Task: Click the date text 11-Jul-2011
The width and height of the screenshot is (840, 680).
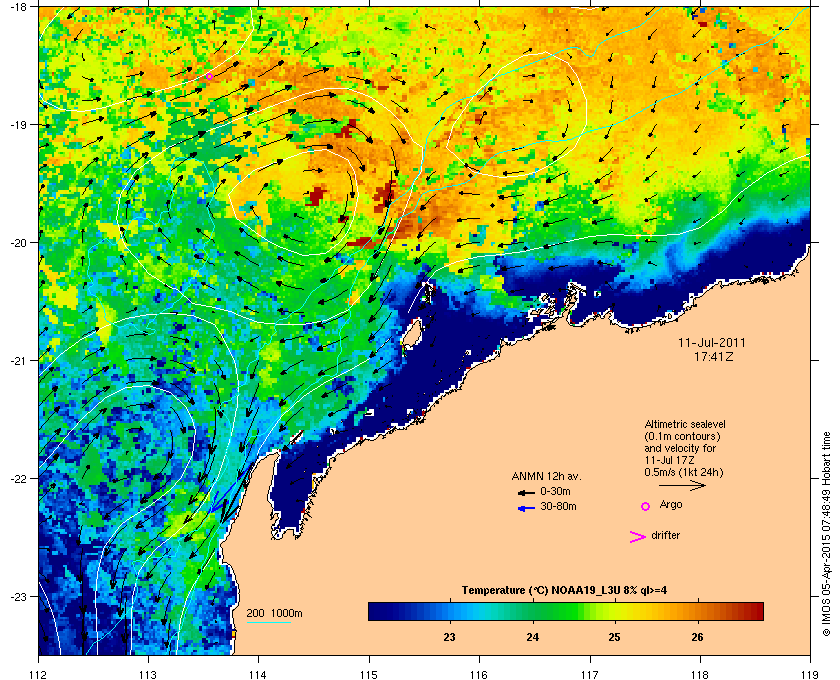Action: click(711, 342)
